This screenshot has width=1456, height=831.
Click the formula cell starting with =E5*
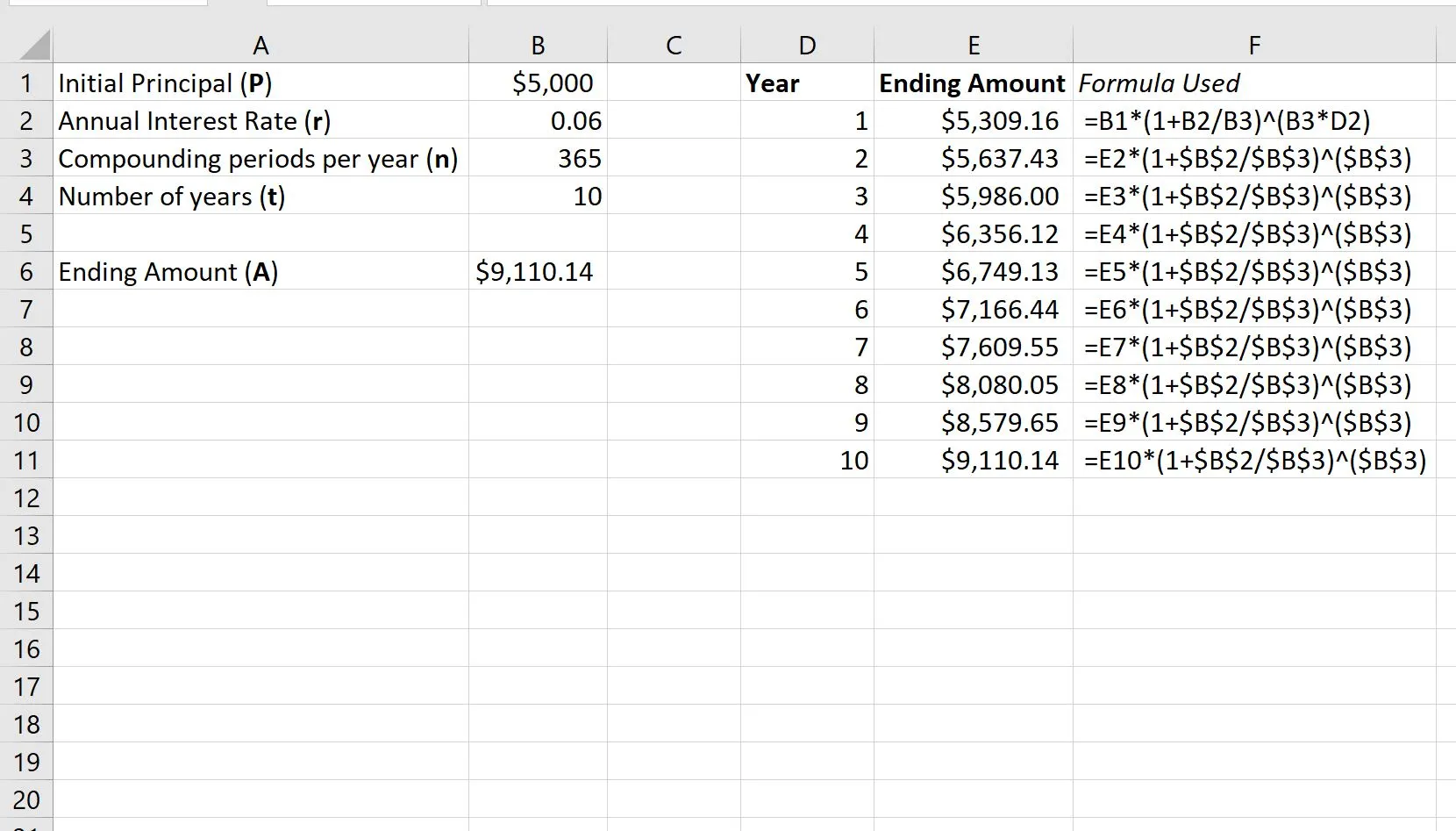pyautogui.click(x=1254, y=271)
